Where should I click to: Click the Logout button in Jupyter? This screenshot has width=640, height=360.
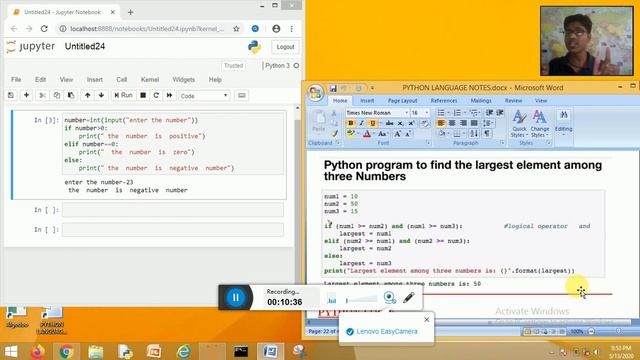tap(285, 47)
